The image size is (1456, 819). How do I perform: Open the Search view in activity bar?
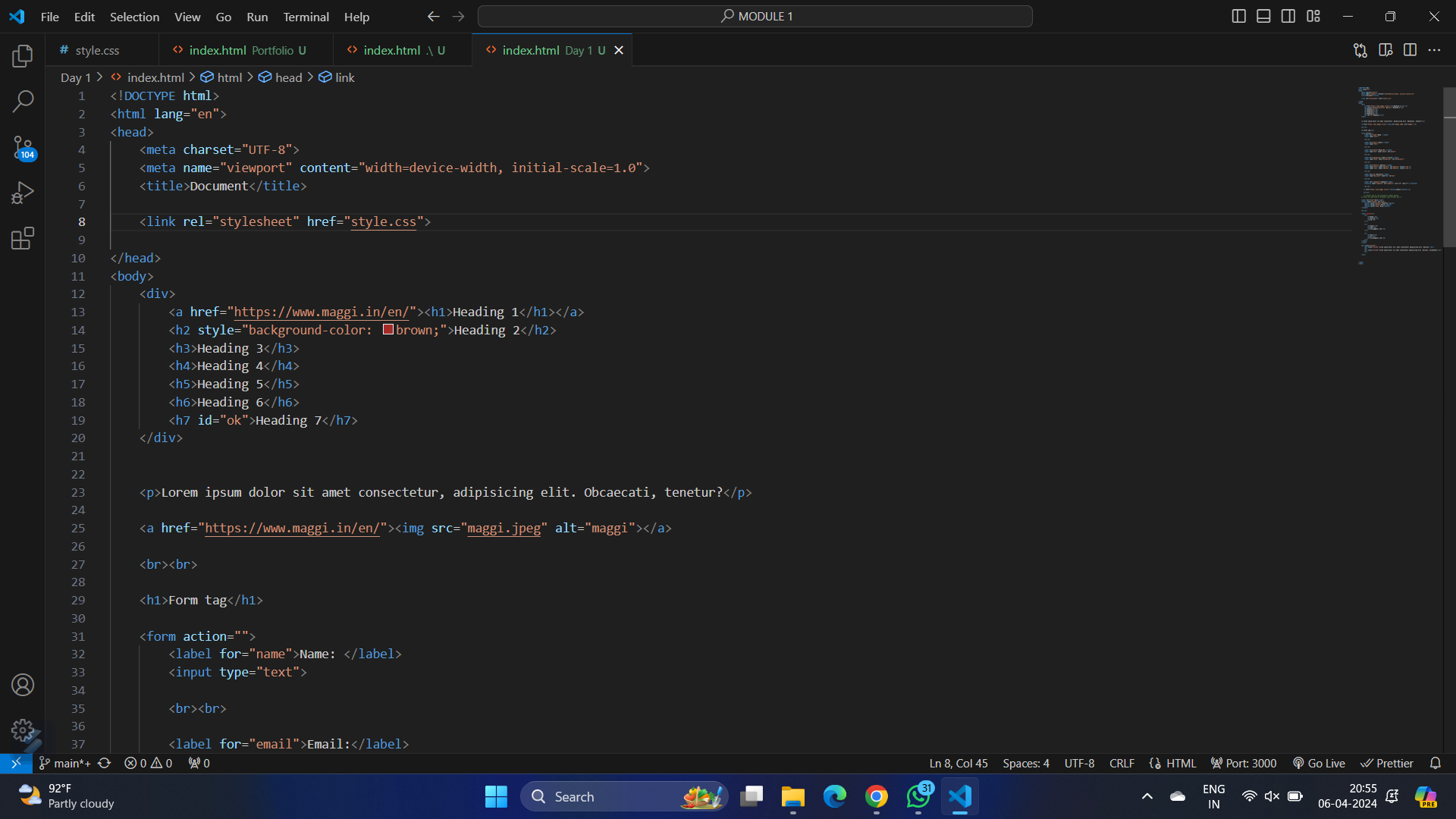23,101
